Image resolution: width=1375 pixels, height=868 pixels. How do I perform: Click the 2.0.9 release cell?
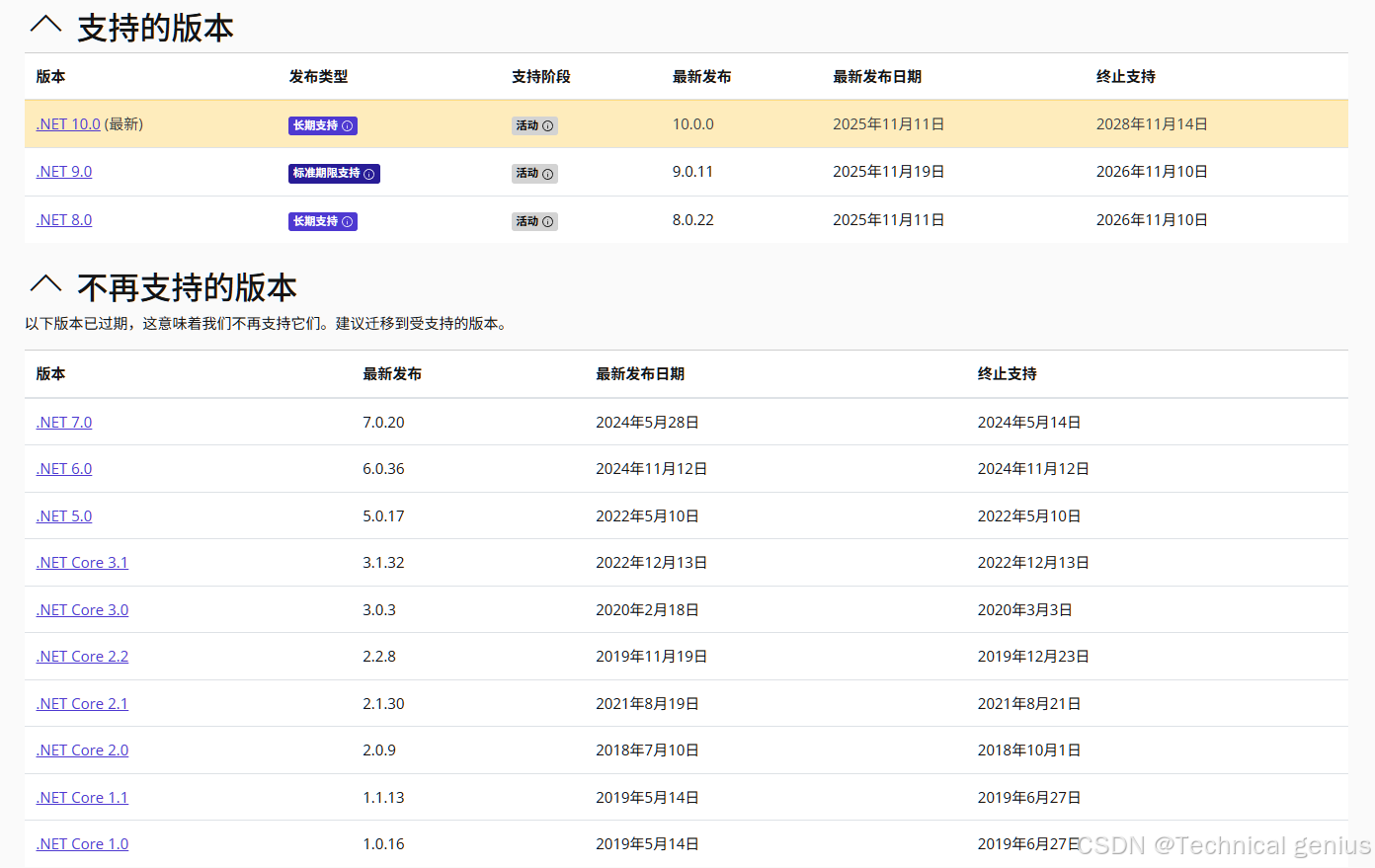click(x=379, y=750)
